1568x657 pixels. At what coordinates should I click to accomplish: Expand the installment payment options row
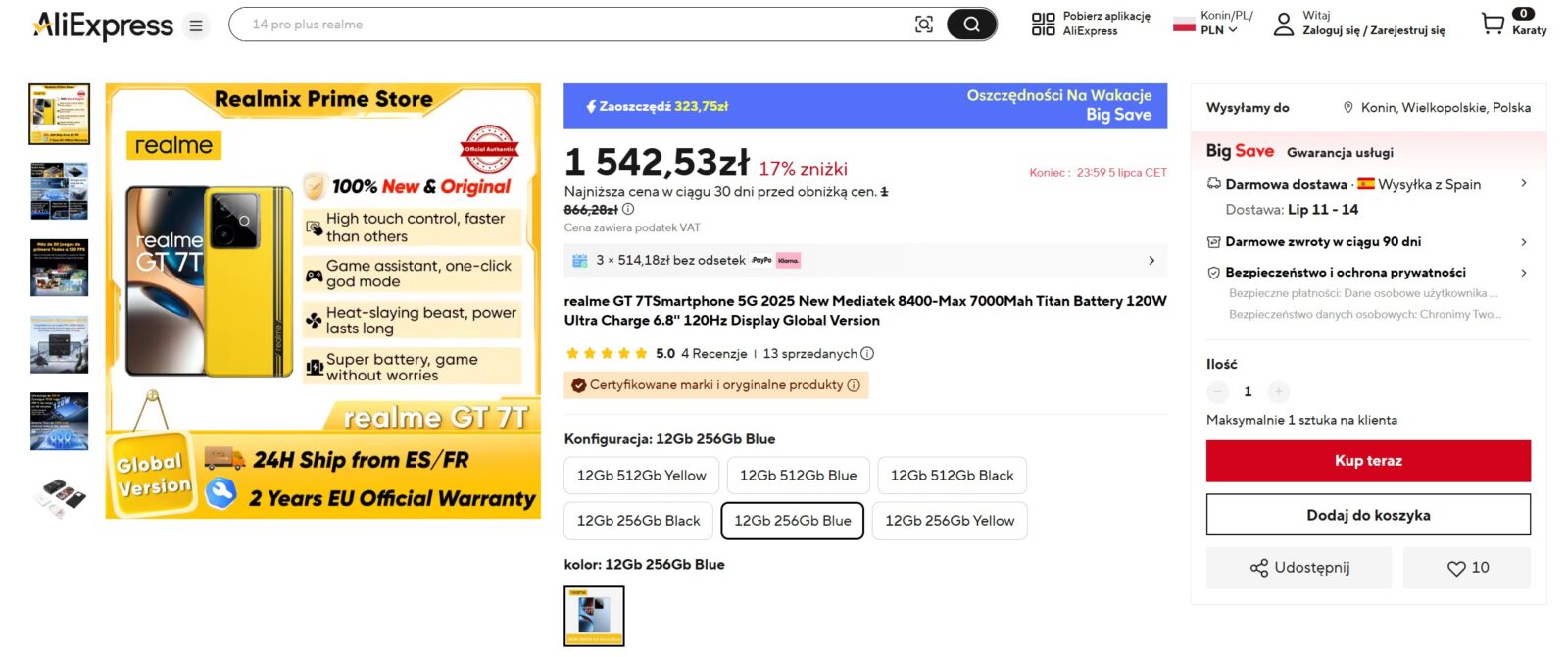[x=1151, y=261]
